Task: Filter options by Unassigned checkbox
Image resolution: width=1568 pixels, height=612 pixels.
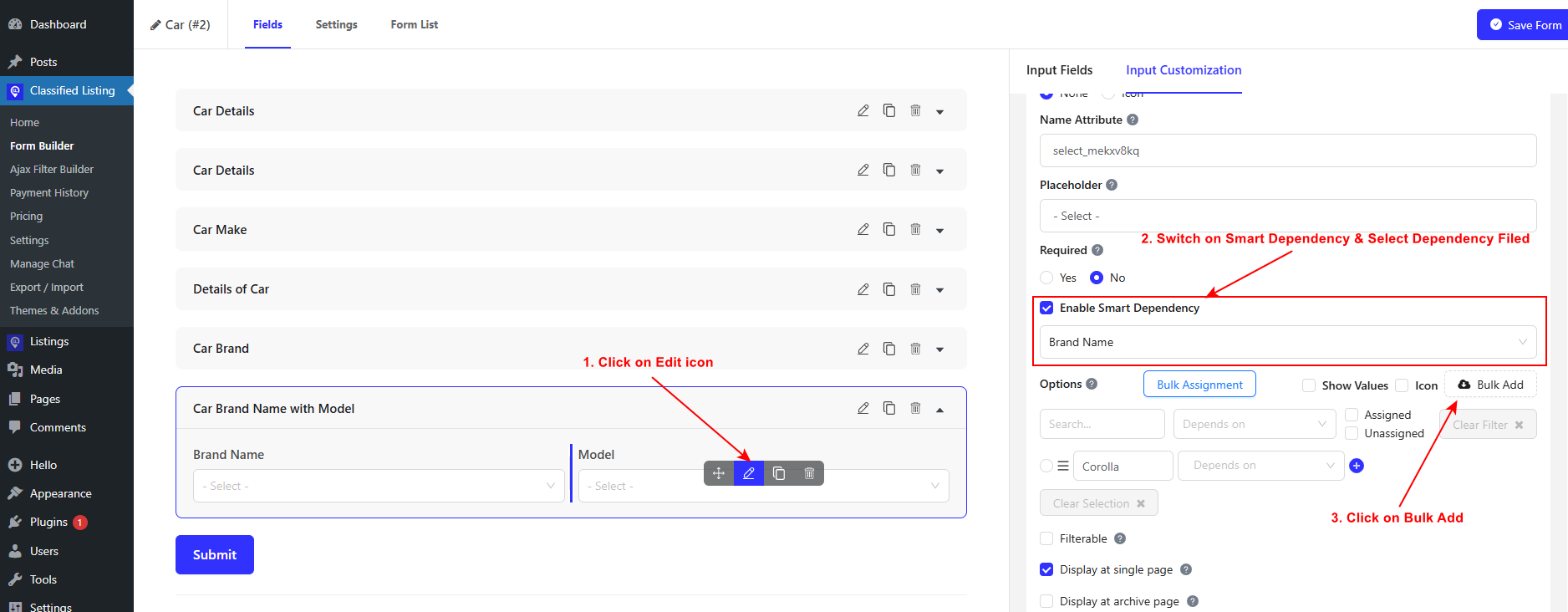Action: click(1352, 433)
